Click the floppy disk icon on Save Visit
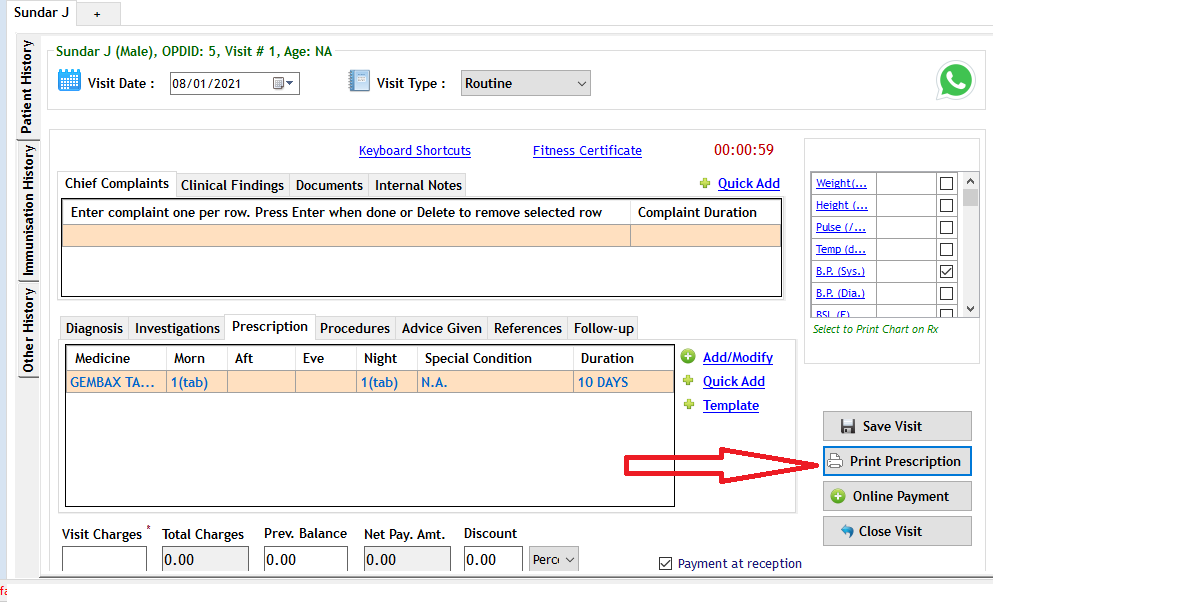The height and width of the screenshot is (614, 1195). pyautogui.click(x=848, y=426)
